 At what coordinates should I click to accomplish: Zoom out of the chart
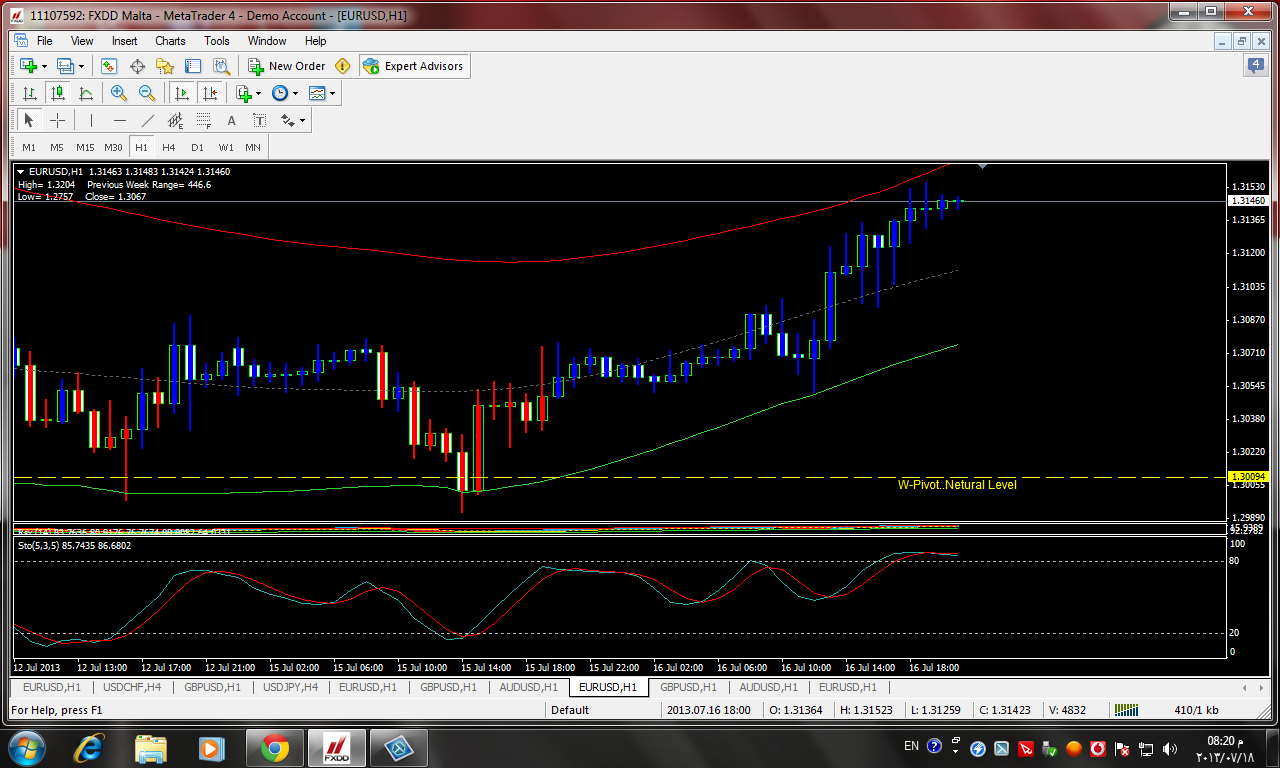click(x=147, y=93)
